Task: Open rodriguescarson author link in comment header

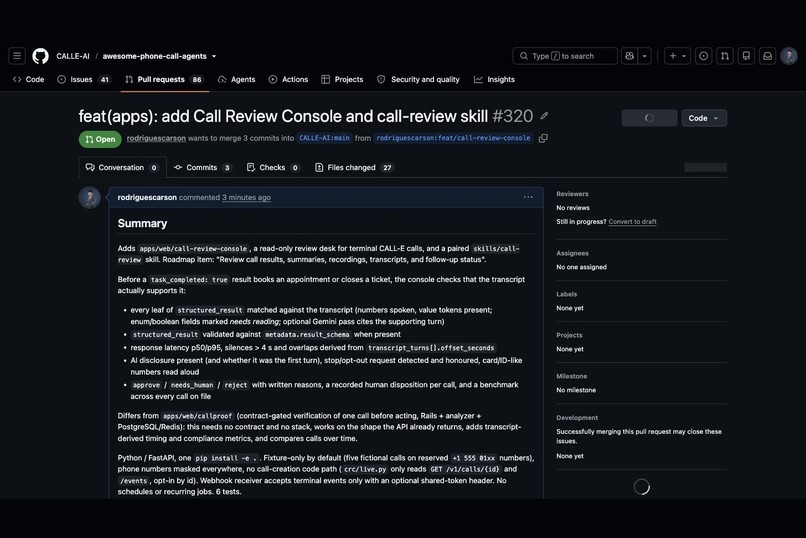Action: tap(147, 197)
